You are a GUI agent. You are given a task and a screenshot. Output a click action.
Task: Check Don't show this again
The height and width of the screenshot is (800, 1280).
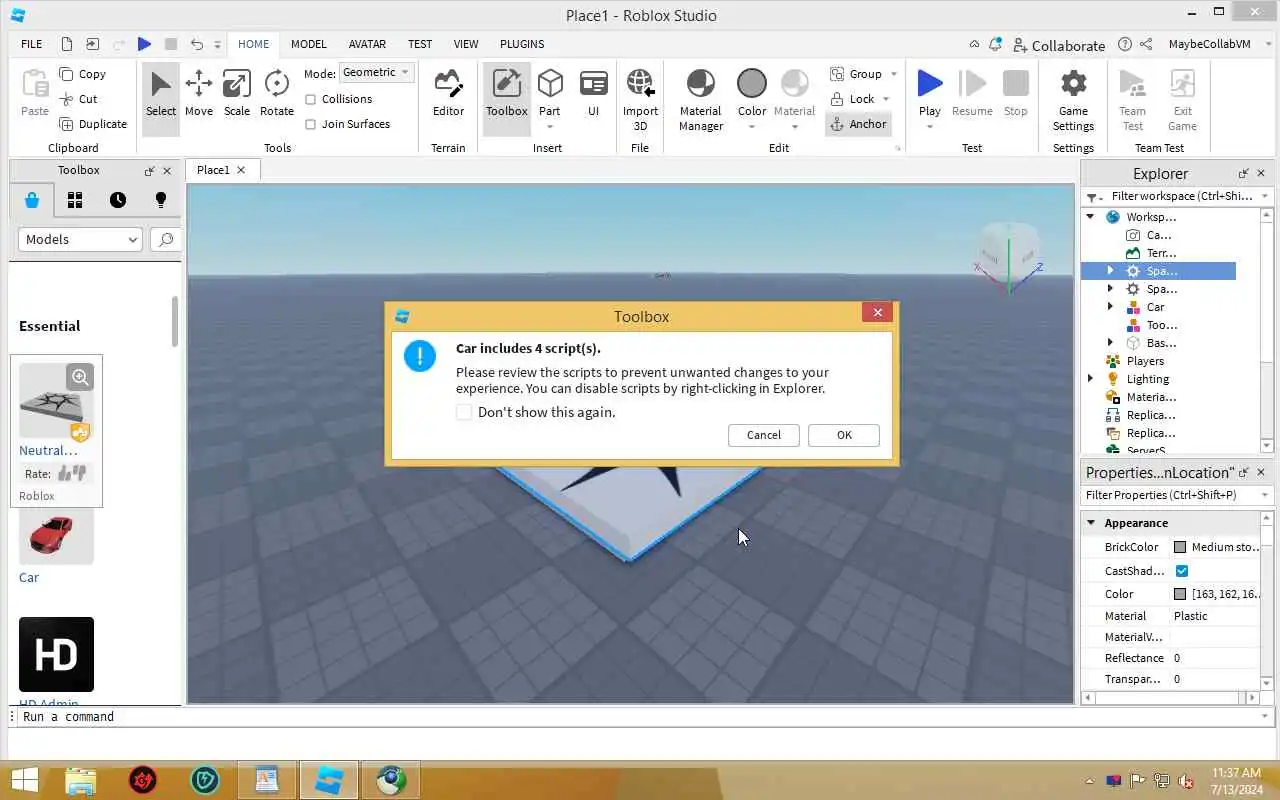click(x=464, y=412)
